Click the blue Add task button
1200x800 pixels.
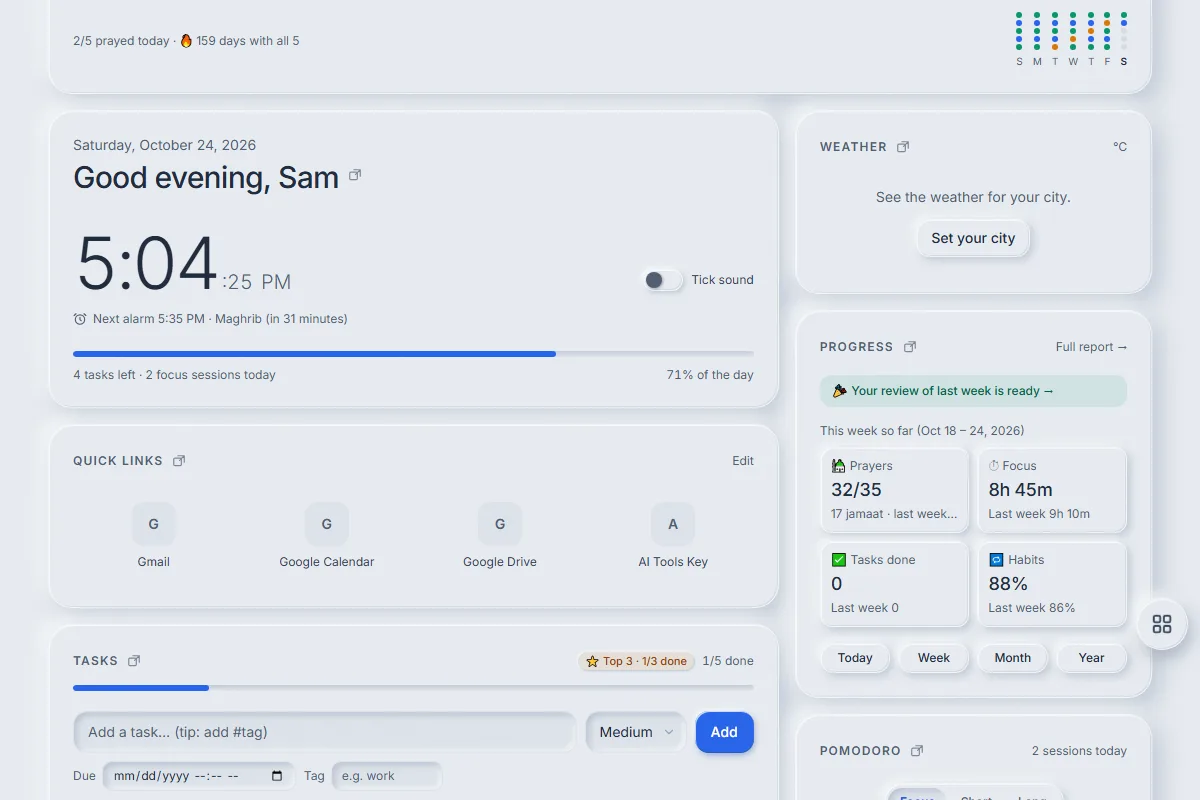(x=724, y=732)
